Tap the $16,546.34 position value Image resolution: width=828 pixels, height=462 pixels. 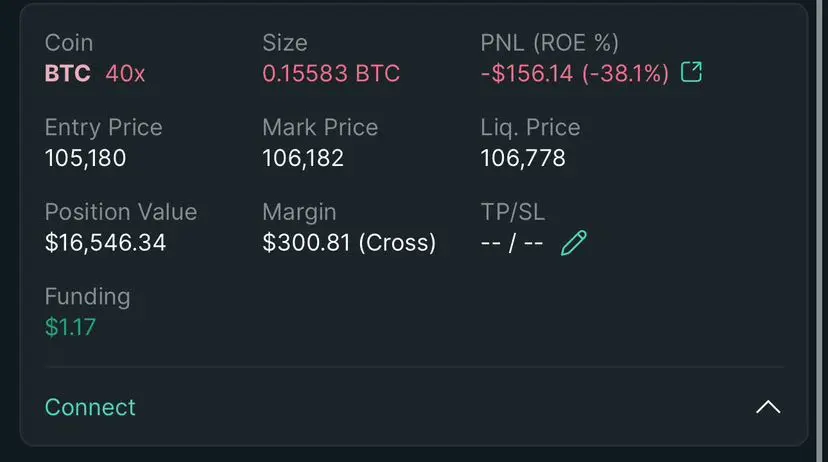pos(106,242)
